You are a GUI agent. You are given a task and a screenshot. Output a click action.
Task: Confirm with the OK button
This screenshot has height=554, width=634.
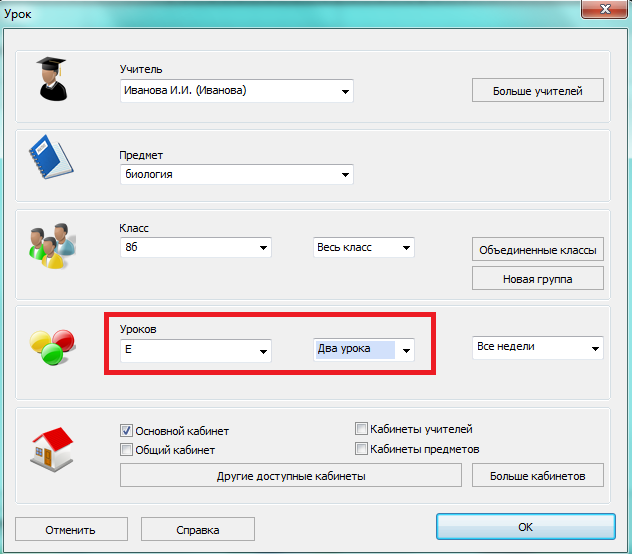point(524,527)
